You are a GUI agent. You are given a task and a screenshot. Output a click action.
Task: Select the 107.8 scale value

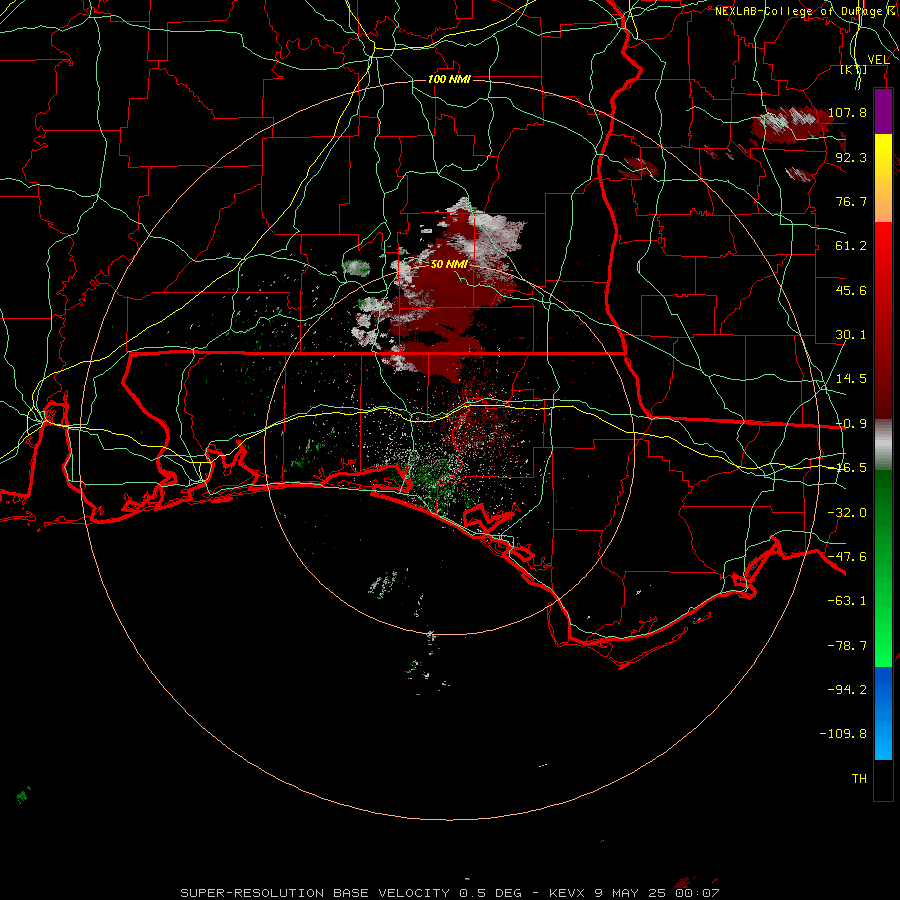pos(847,112)
